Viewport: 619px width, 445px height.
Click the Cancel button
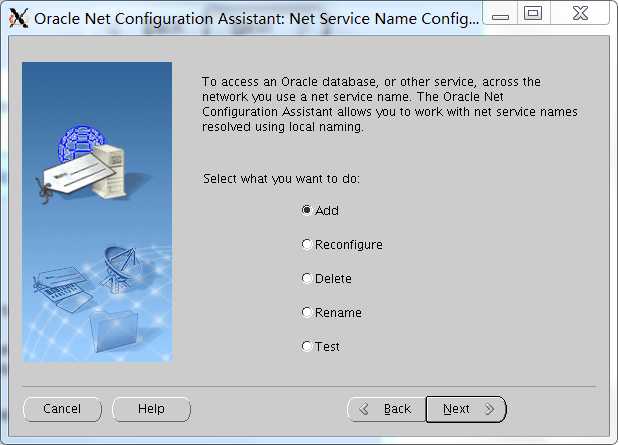click(x=62, y=409)
